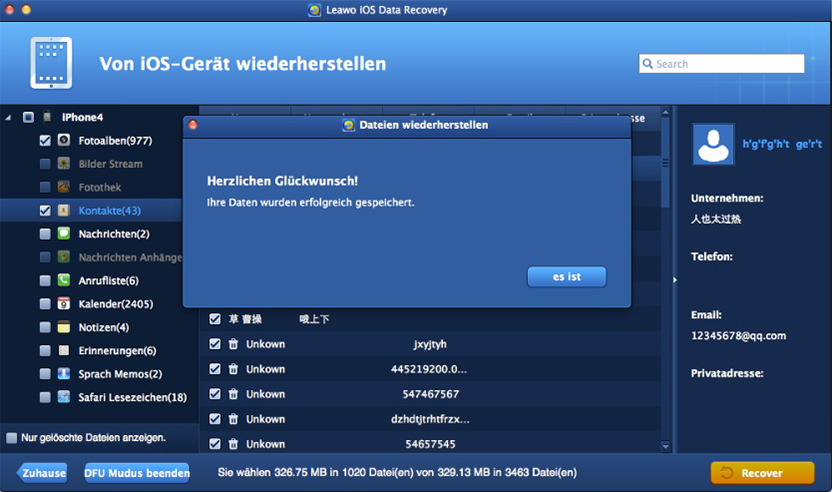Image resolution: width=834 pixels, height=492 pixels.
Task: Click the trash icon in 54657545 row
Action: 233,444
